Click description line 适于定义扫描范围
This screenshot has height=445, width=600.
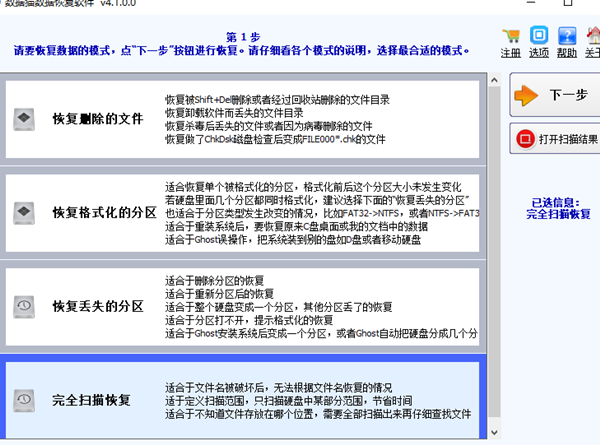289,401
